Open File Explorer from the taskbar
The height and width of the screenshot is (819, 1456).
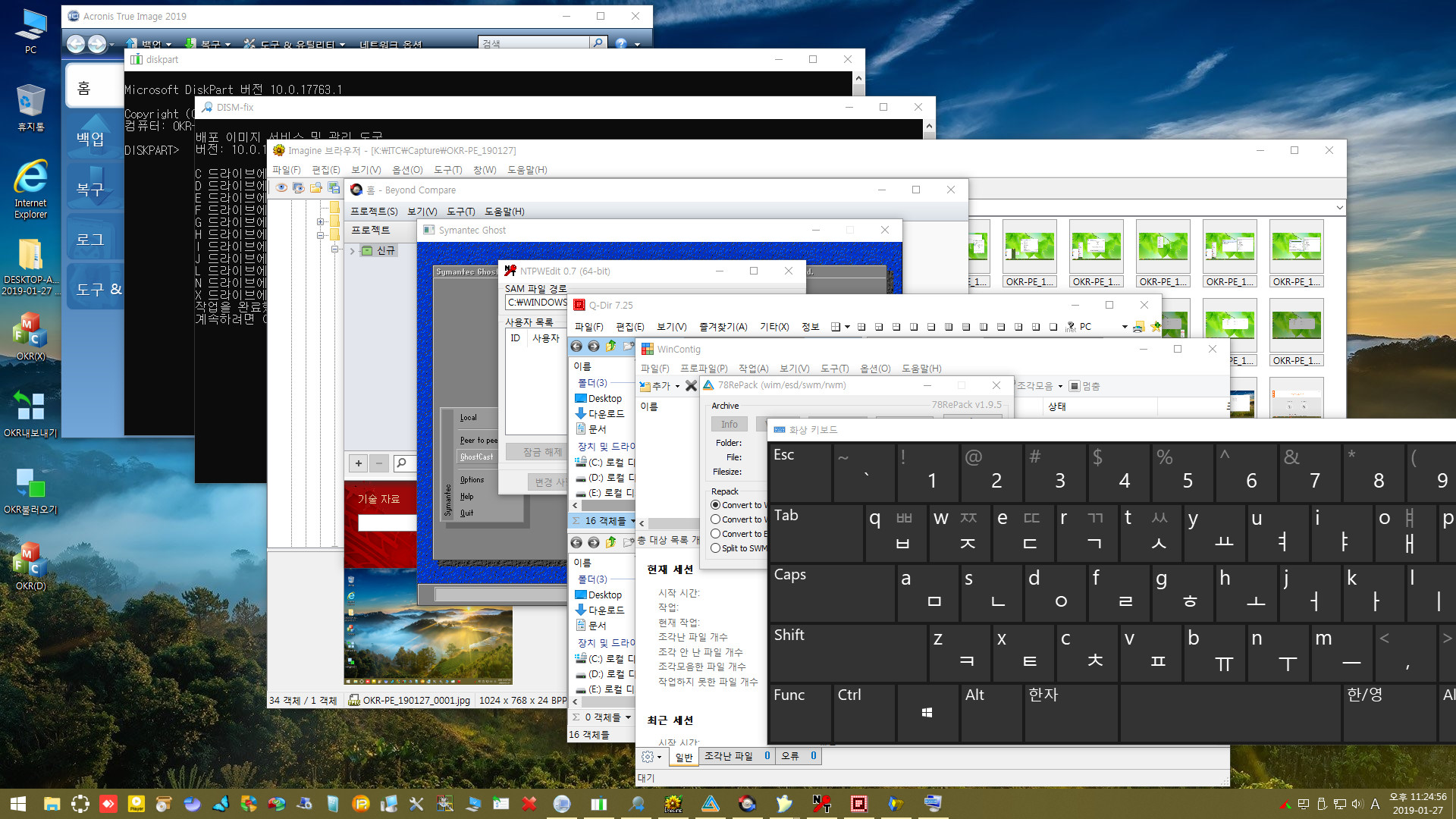[x=52, y=804]
